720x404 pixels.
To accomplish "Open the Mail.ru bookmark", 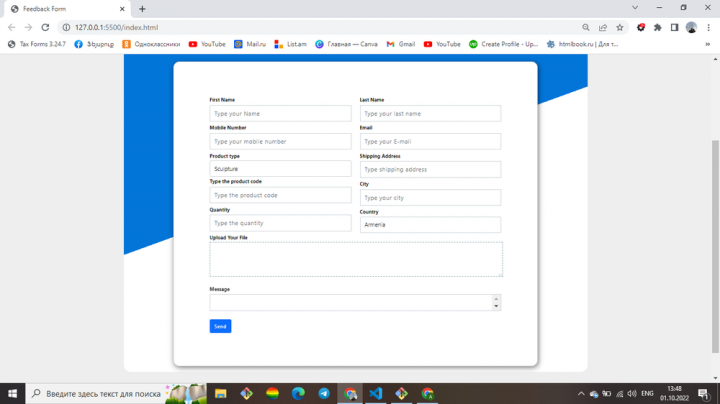I will [x=250, y=44].
